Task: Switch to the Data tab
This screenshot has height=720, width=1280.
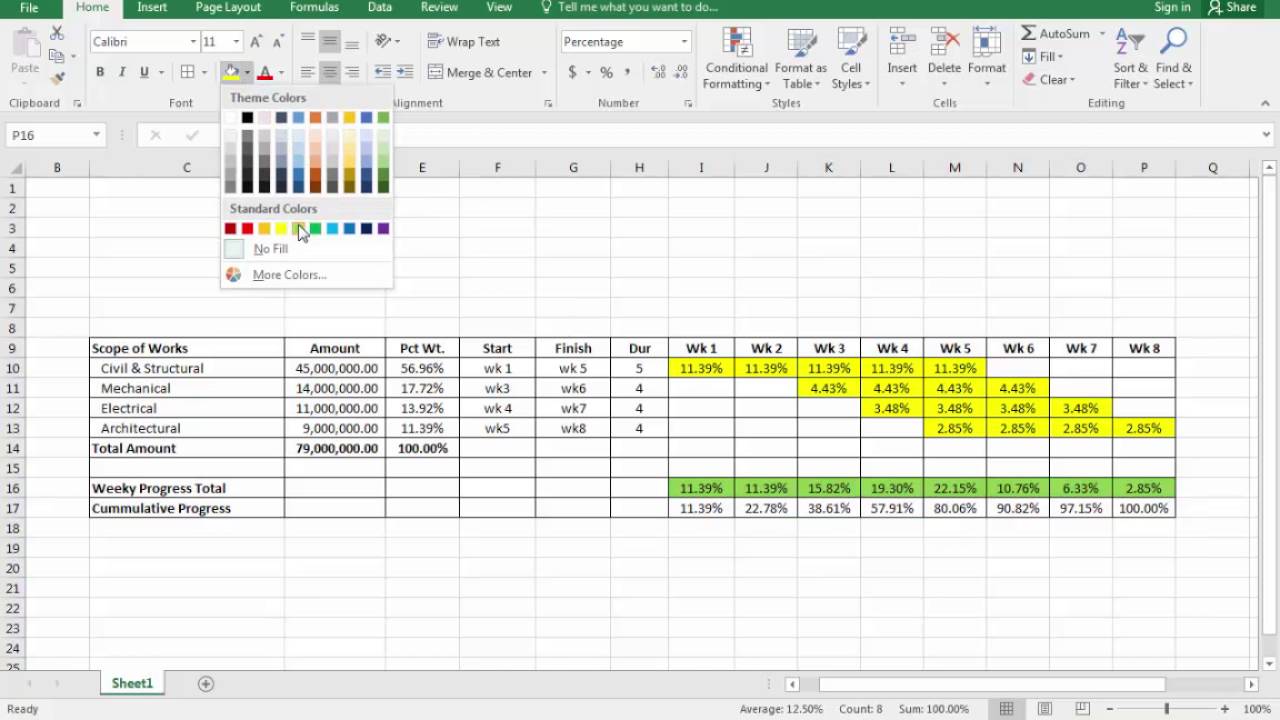Action: point(380,8)
